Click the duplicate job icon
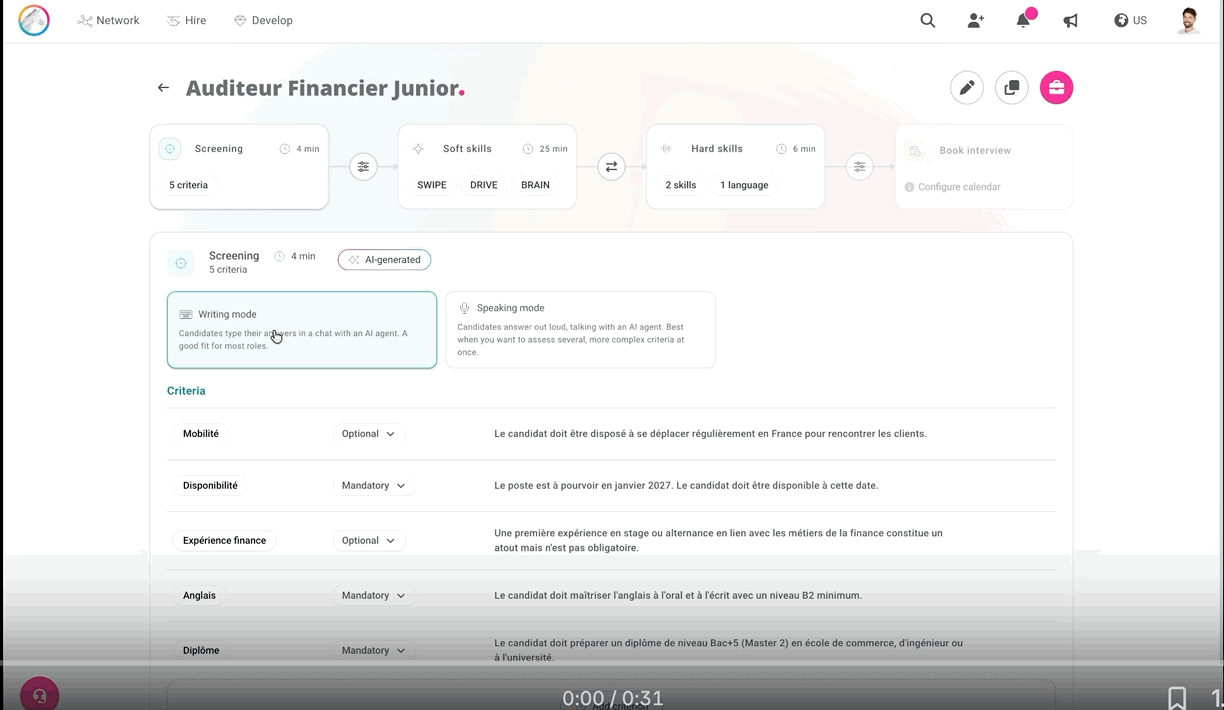Screen dimensions: 1224x710 pyautogui.click(x=1012, y=88)
